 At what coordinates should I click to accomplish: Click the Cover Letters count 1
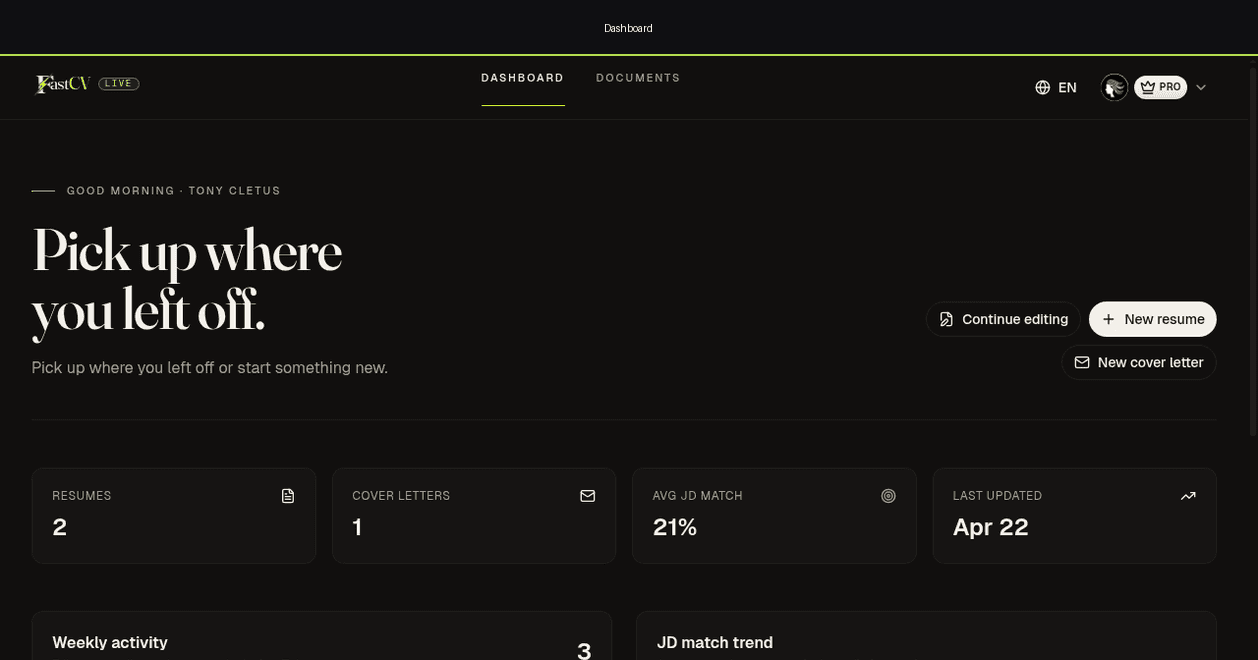click(357, 527)
